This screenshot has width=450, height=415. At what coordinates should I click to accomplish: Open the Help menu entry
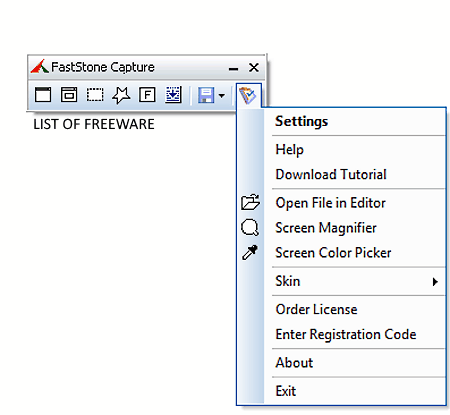(355, 149)
